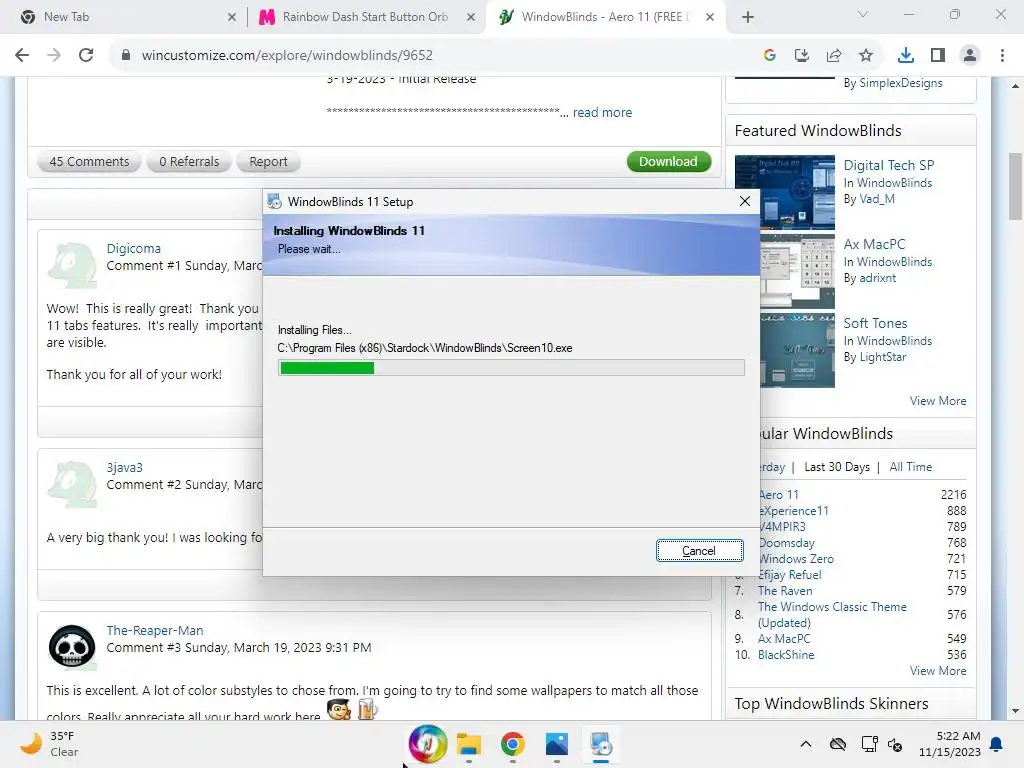Reload the current page
Screen dimensions: 1024x768
tap(86, 56)
